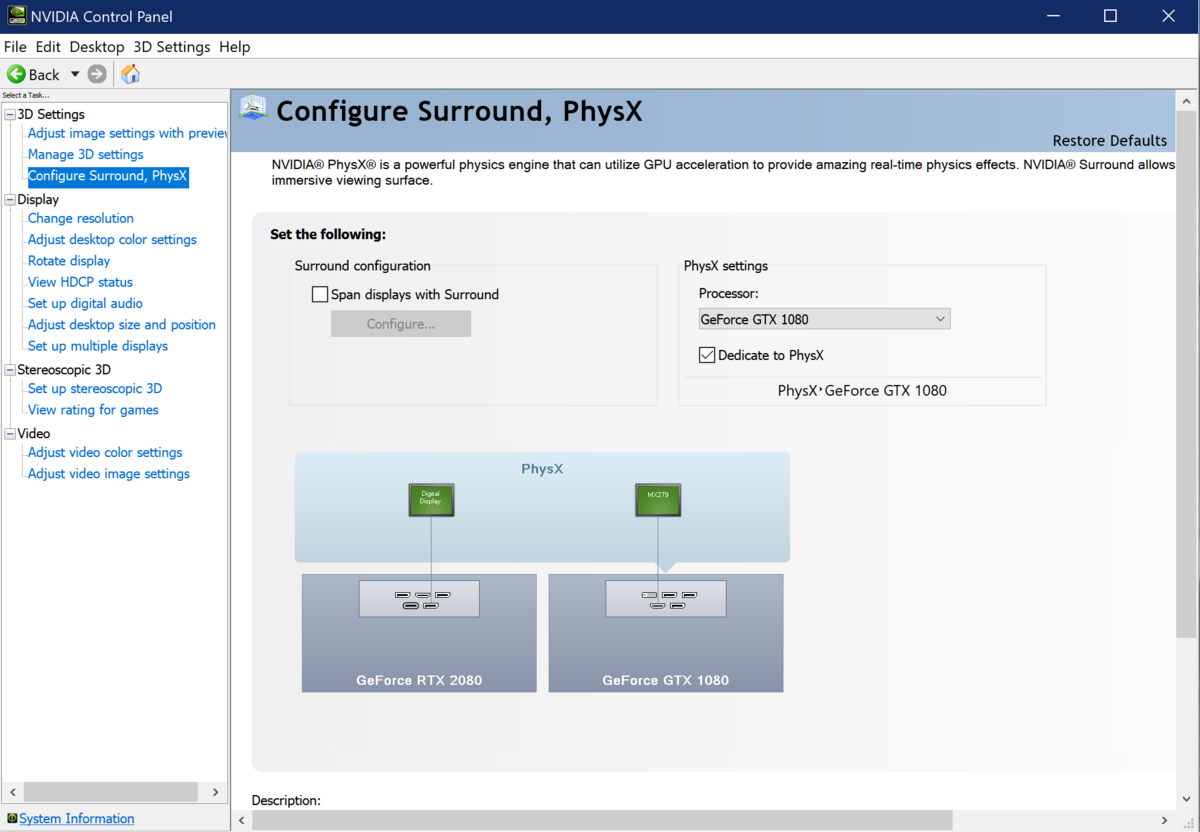Click the green Back arrow icon
The width and height of the screenshot is (1200, 832).
[x=16, y=74]
